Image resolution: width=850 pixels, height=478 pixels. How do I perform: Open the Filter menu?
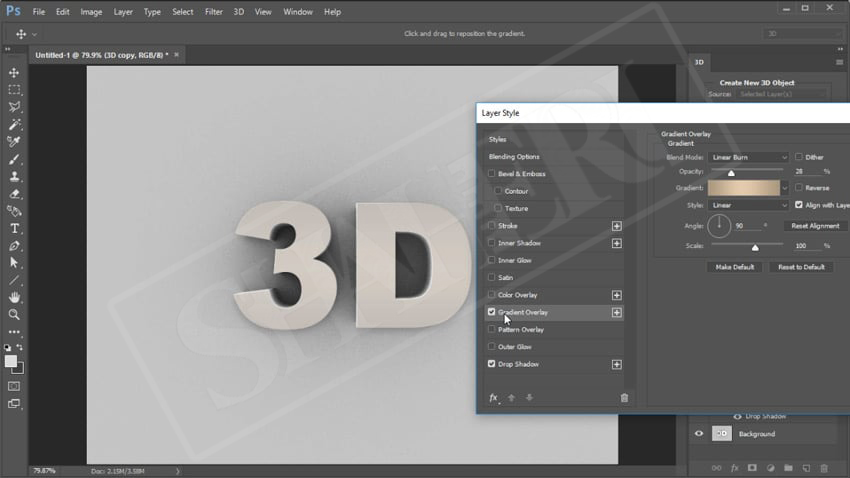click(x=214, y=12)
